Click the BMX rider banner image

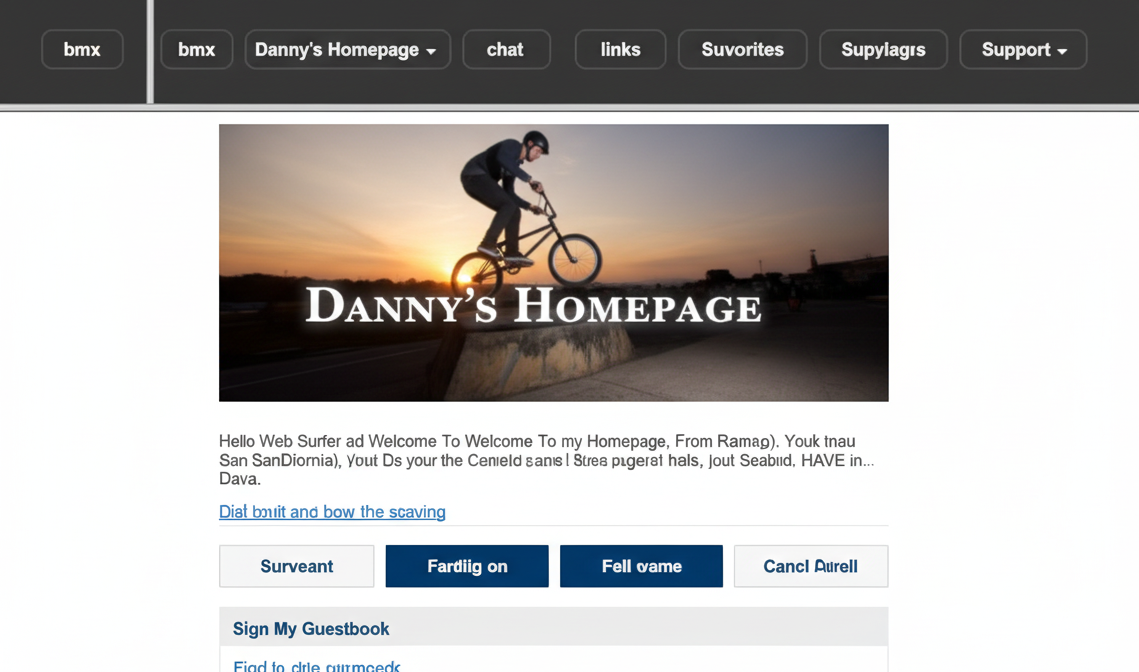pyautogui.click(x=554, y=262)
